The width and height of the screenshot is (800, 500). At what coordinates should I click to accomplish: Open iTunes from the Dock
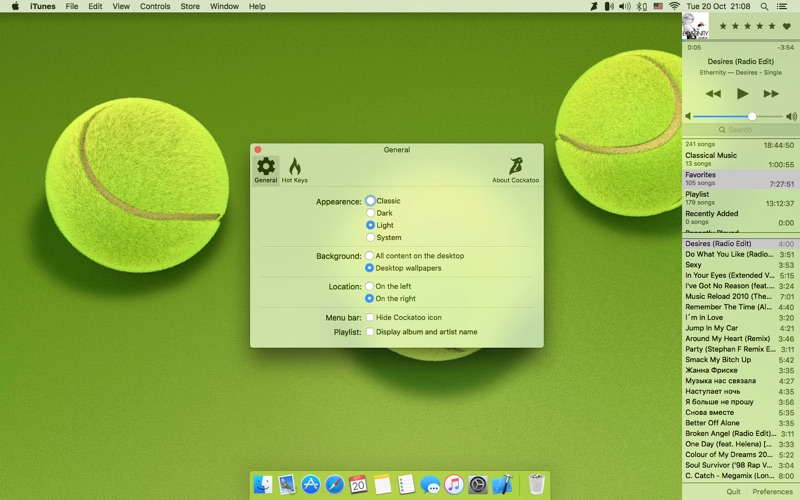[x=454, y=484]
